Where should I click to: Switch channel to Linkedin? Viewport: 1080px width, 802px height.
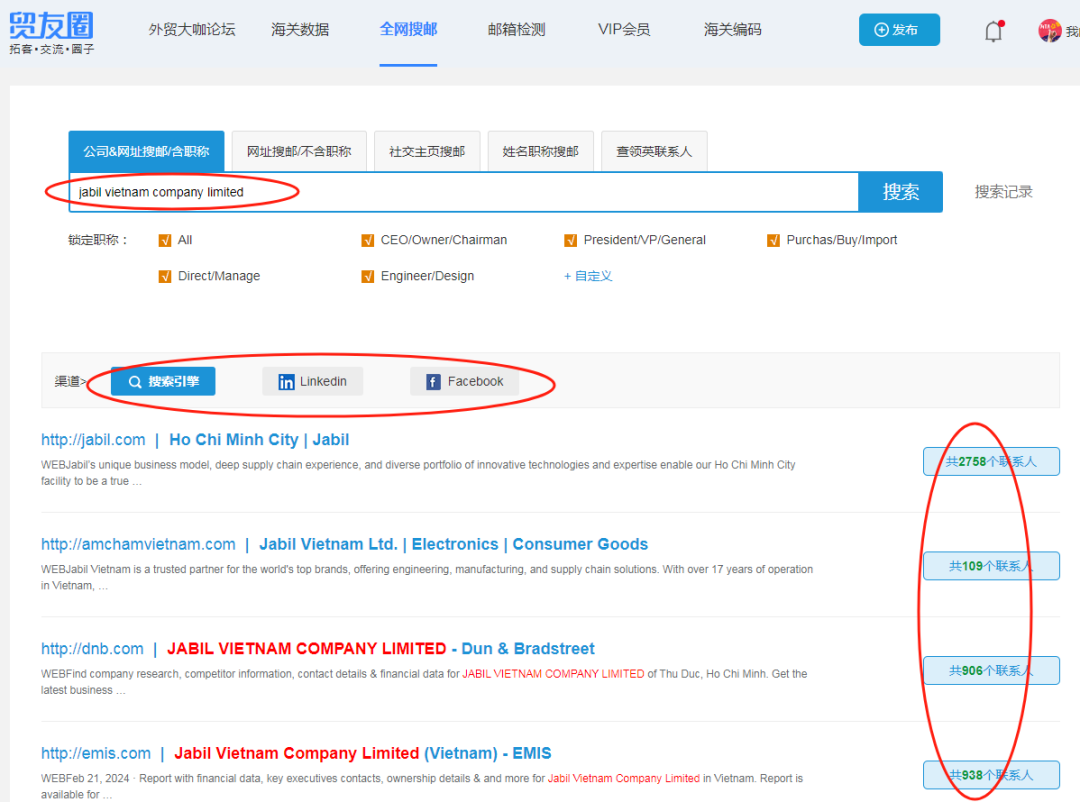[x=312, y=381]
